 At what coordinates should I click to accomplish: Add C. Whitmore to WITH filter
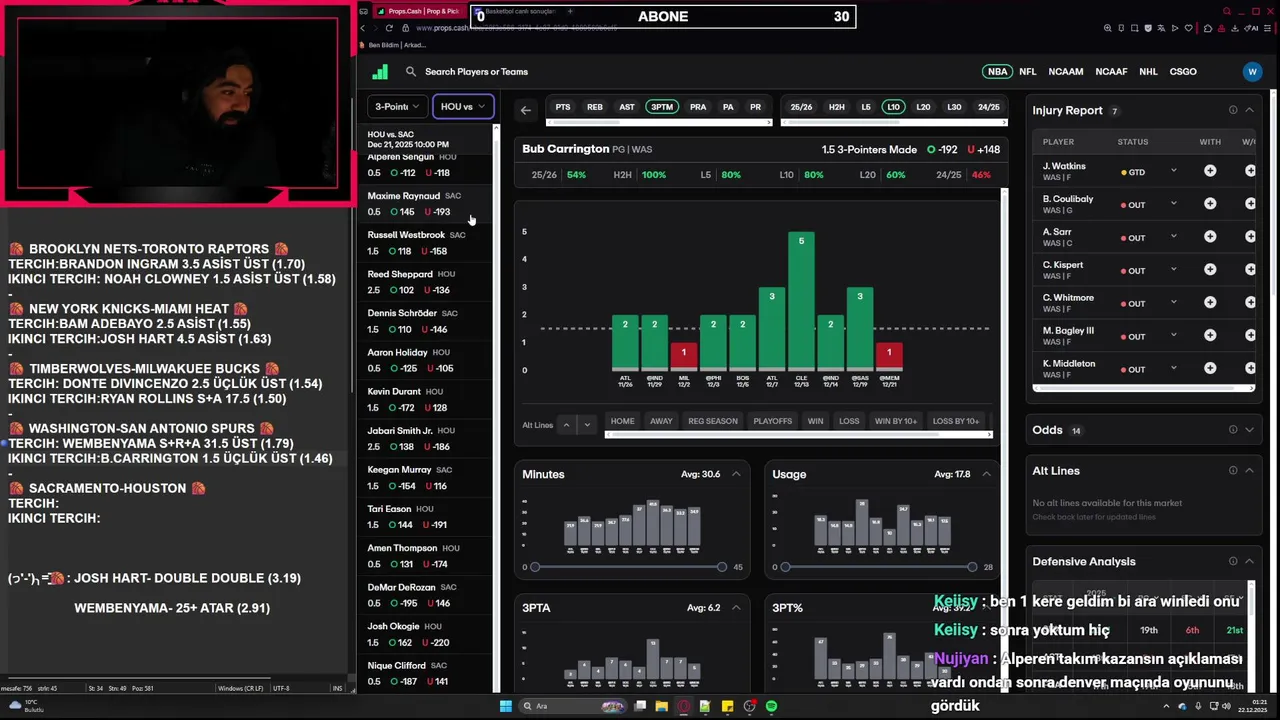point(1210,303)
